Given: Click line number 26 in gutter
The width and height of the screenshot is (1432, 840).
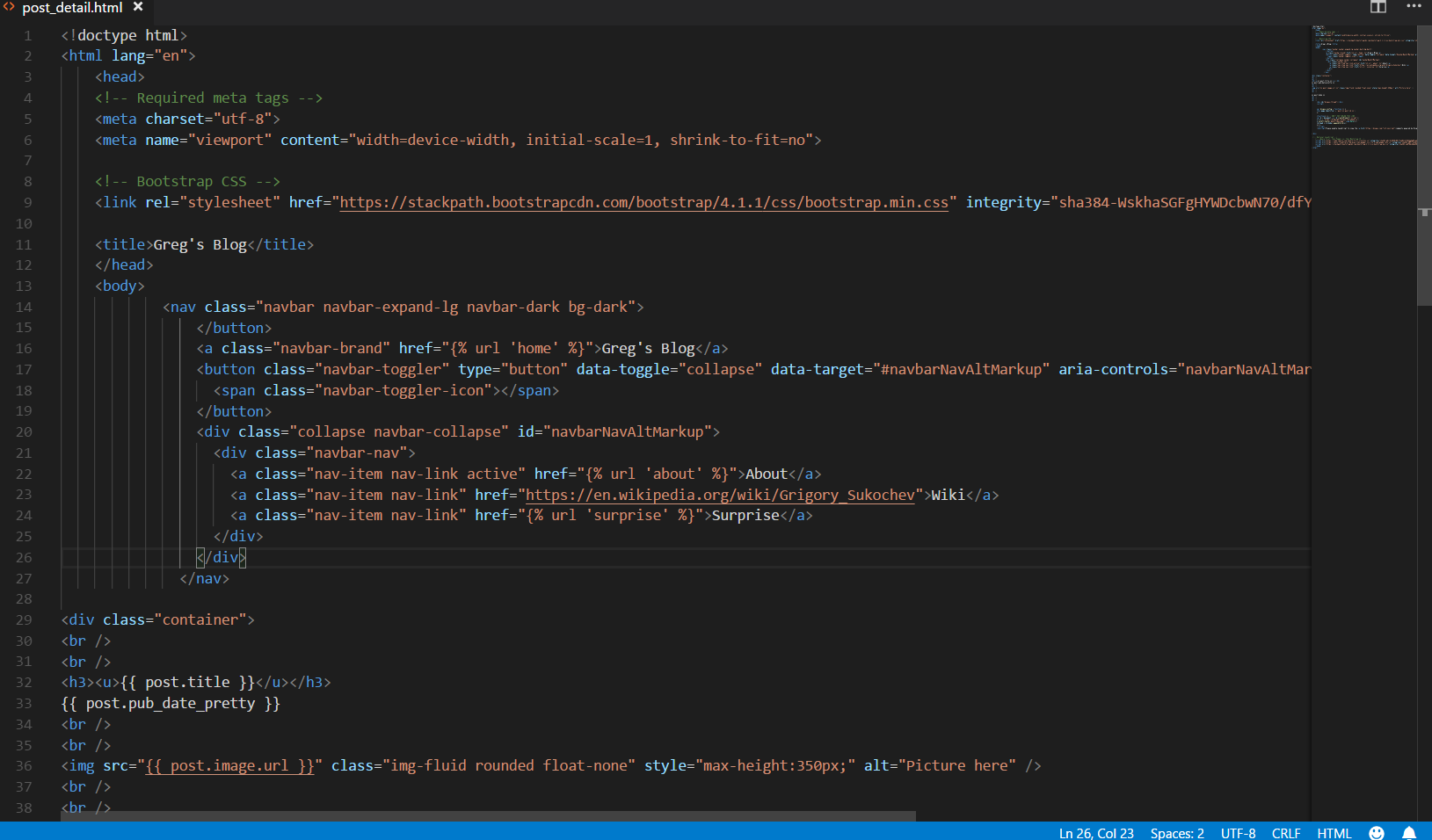Looking at the screenshot, I should pyautogui.click(x=24, y=558).
